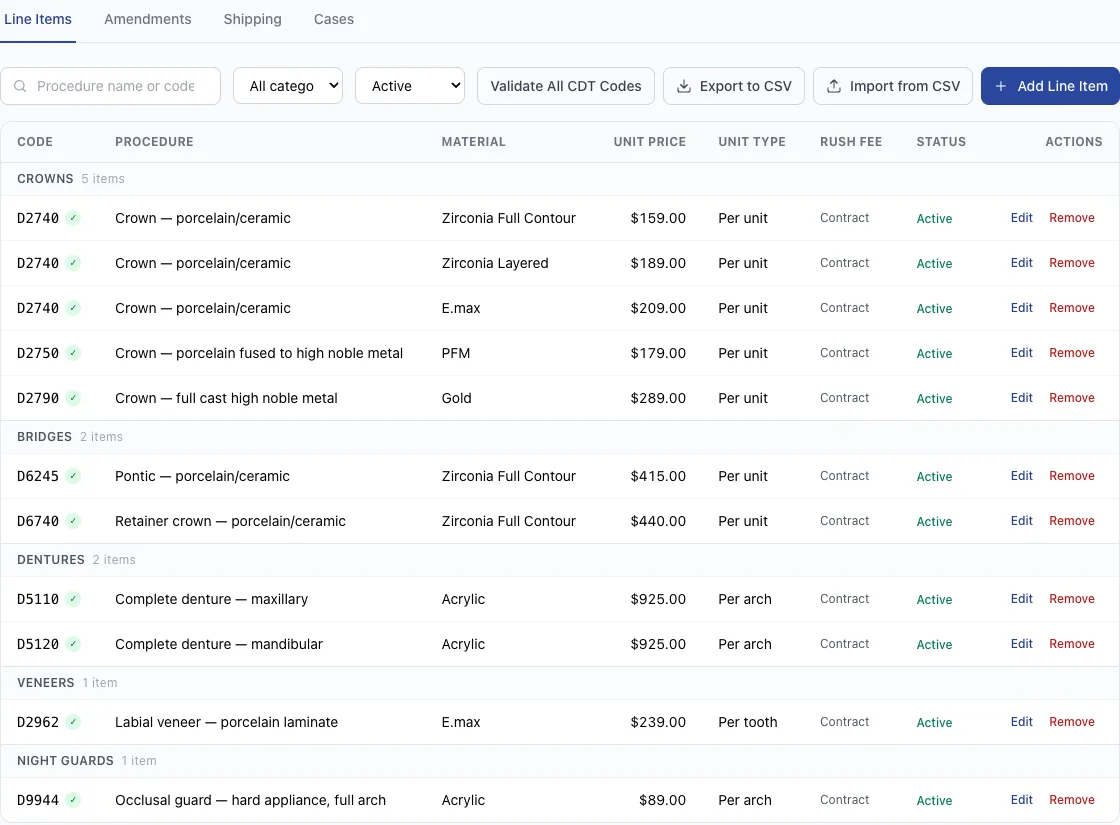Screen dimensions: 1120x825
Task: Click the validated checkmark badge next to D2962
Action: (x=73, y=721)
